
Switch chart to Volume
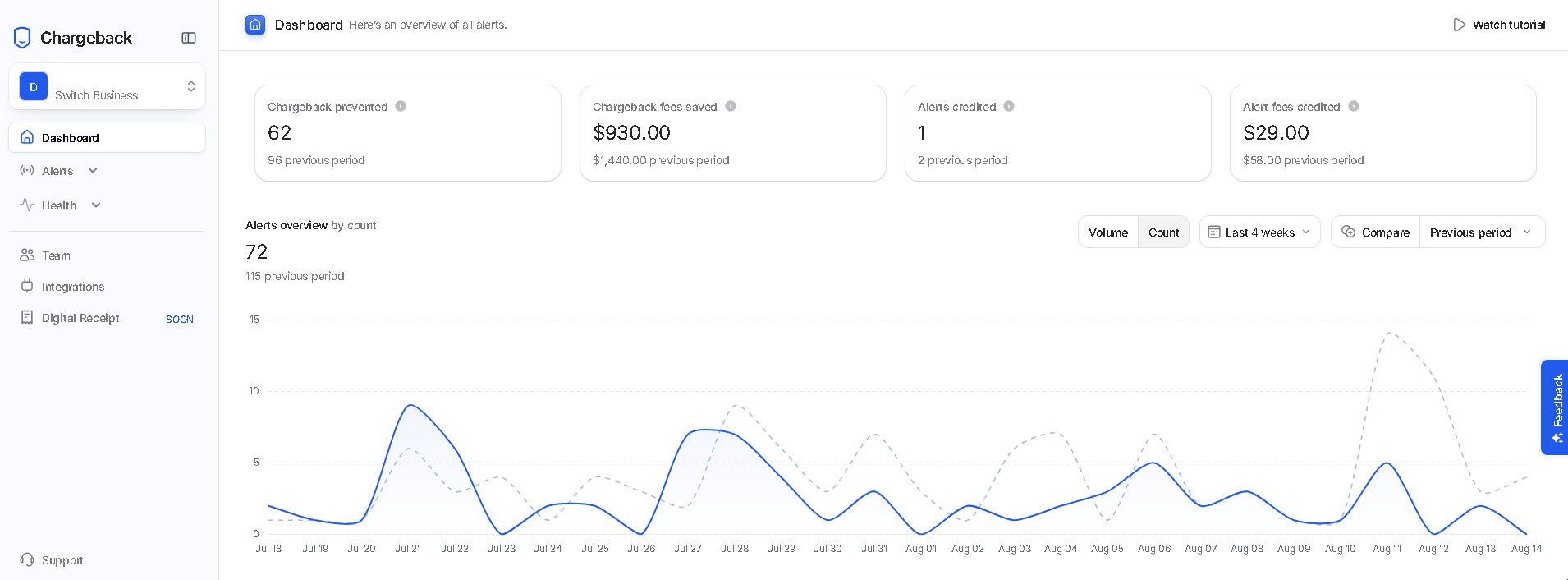tap(1108, 232)
